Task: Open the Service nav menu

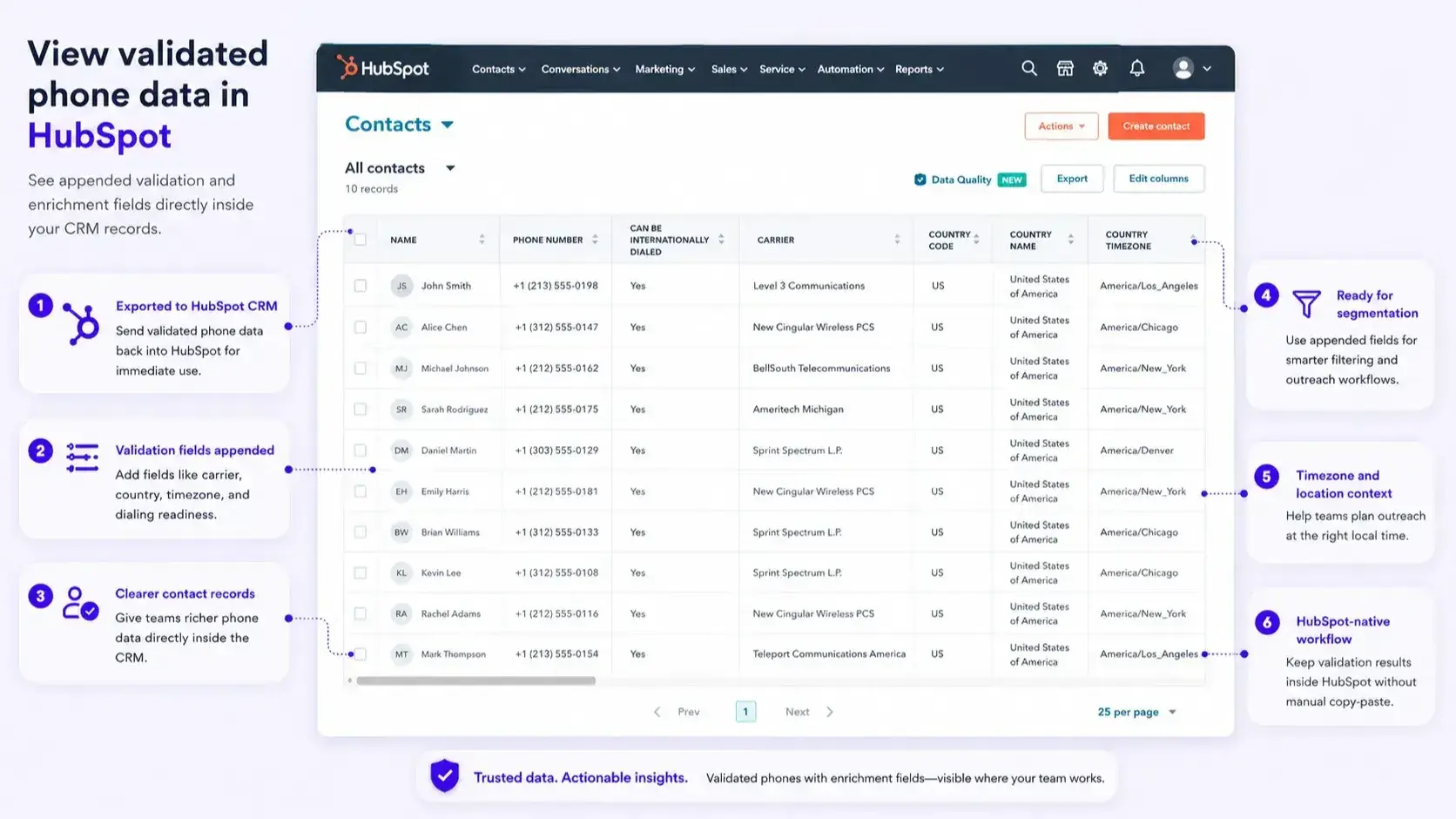Action: 782,69
